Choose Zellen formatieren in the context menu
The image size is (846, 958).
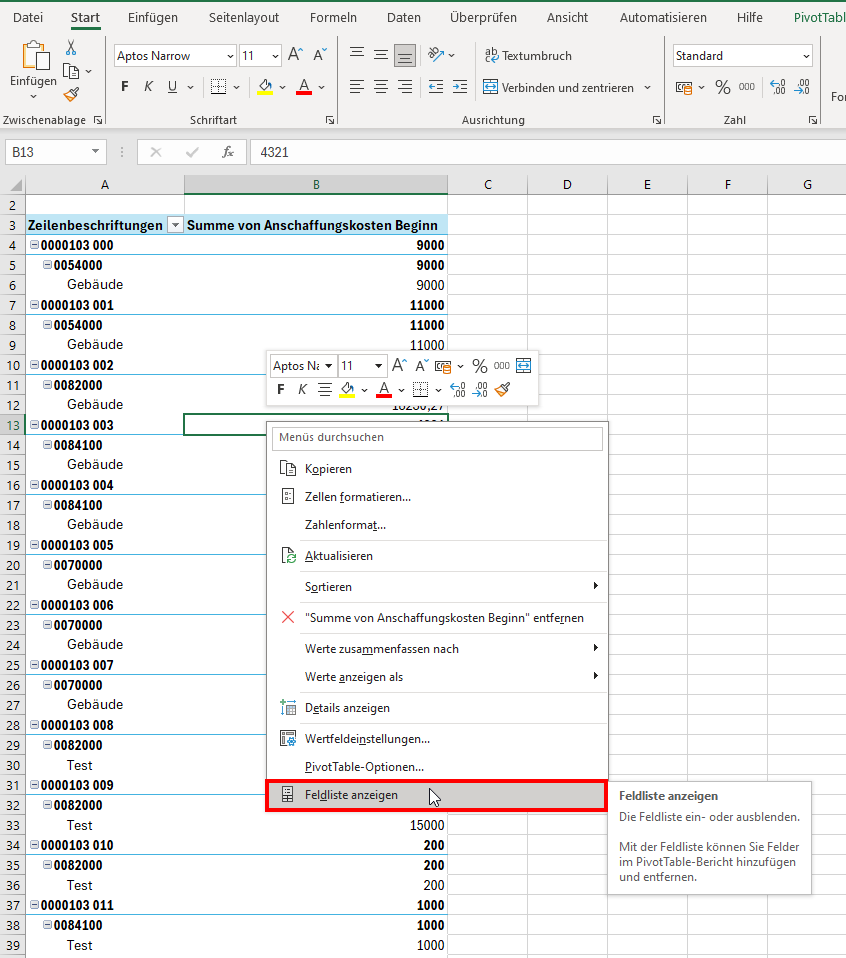[x=437, y=497]
